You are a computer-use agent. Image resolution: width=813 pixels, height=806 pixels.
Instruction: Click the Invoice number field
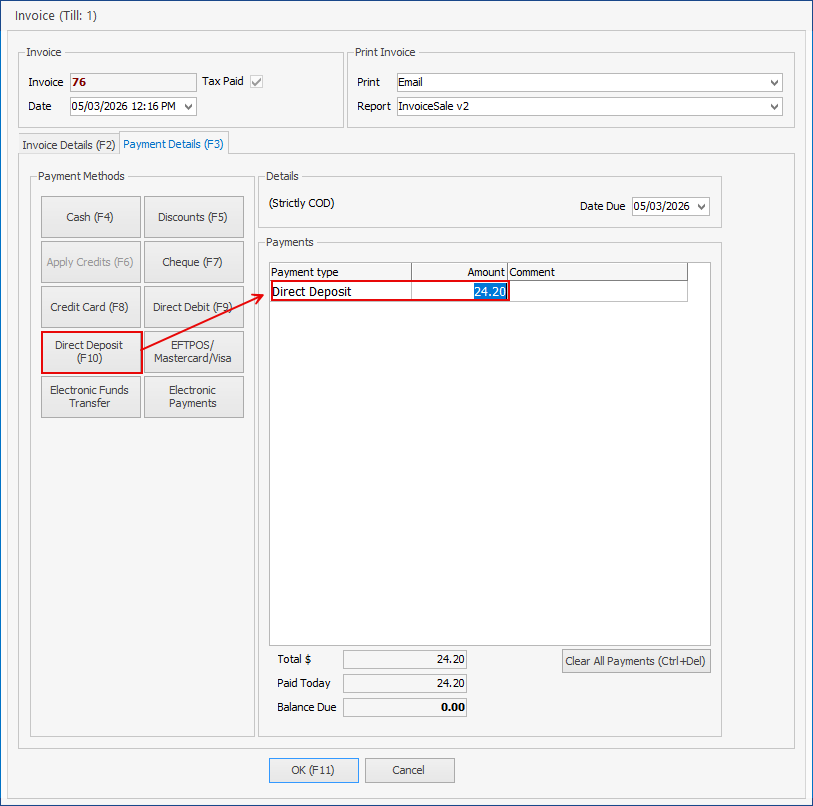133,82
